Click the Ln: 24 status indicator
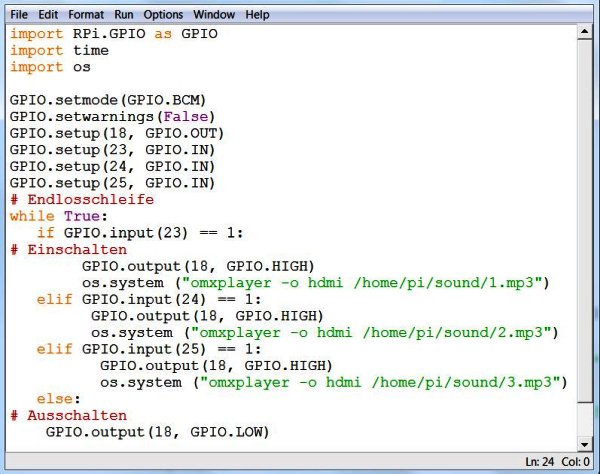The width and height of the screenshot is (600, 474). tap(542, 462)
